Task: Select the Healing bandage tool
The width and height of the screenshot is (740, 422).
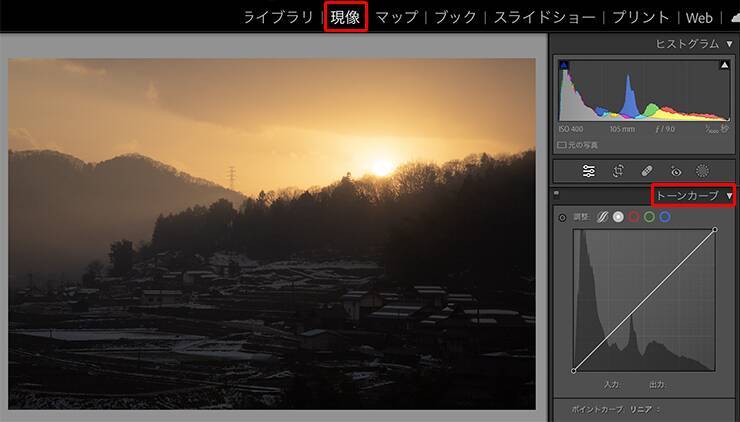Action: (647, 171)
